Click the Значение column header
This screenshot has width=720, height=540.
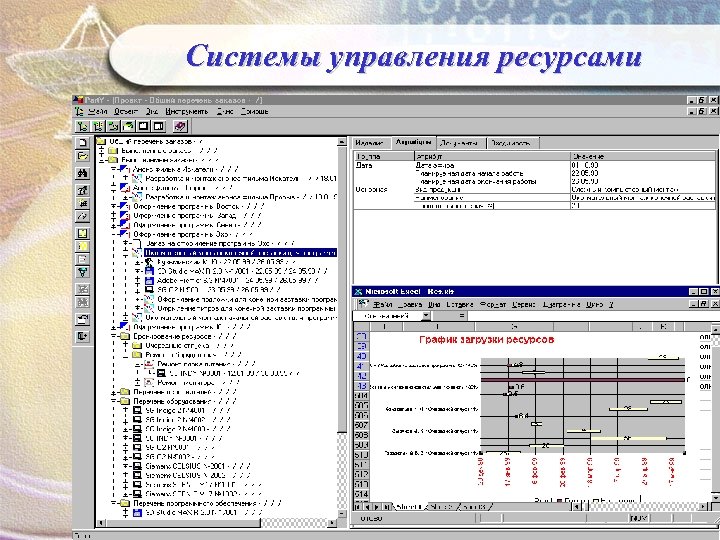click(642, 156)
